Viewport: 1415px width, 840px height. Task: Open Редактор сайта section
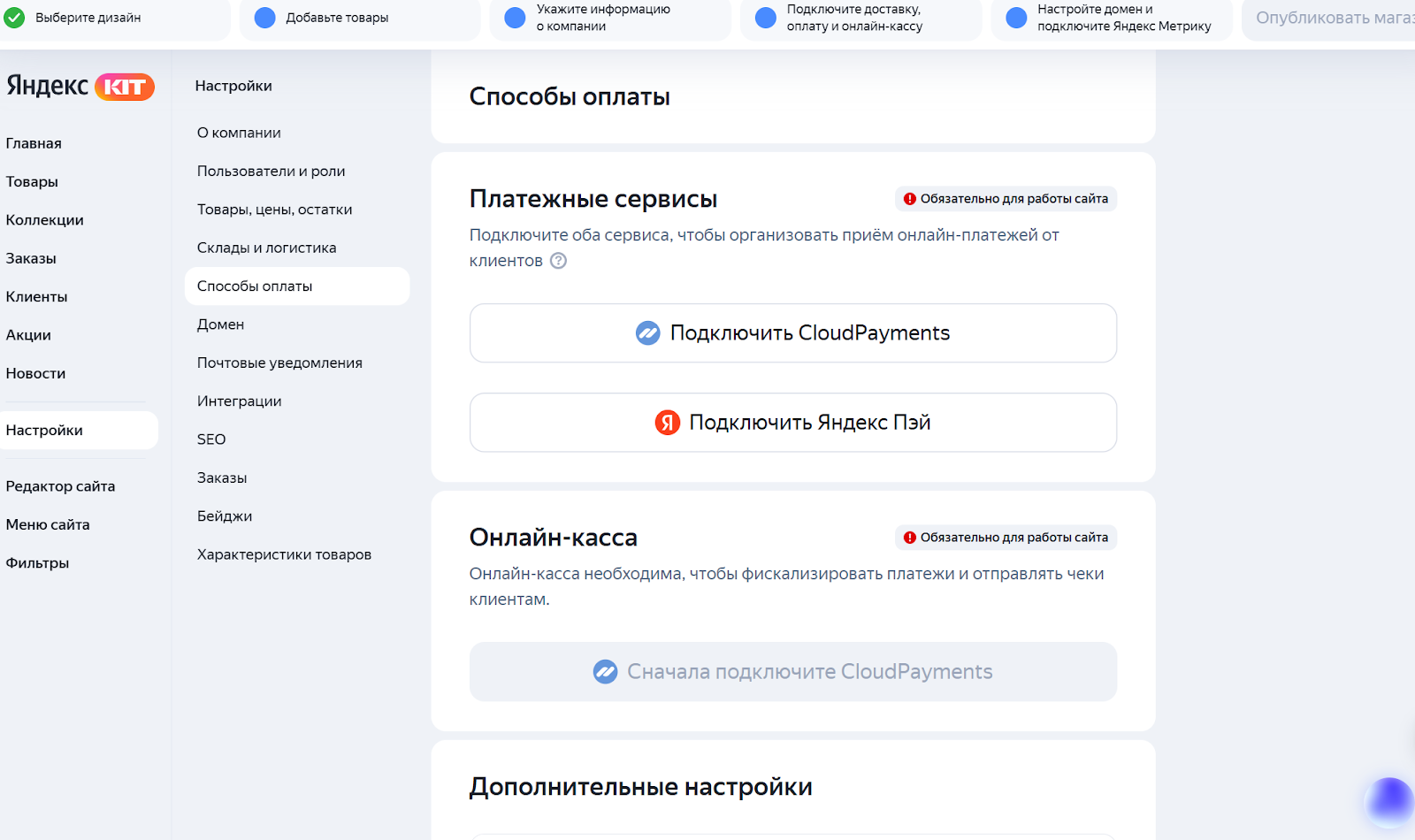pyautogui.click(x=60, y=486)
